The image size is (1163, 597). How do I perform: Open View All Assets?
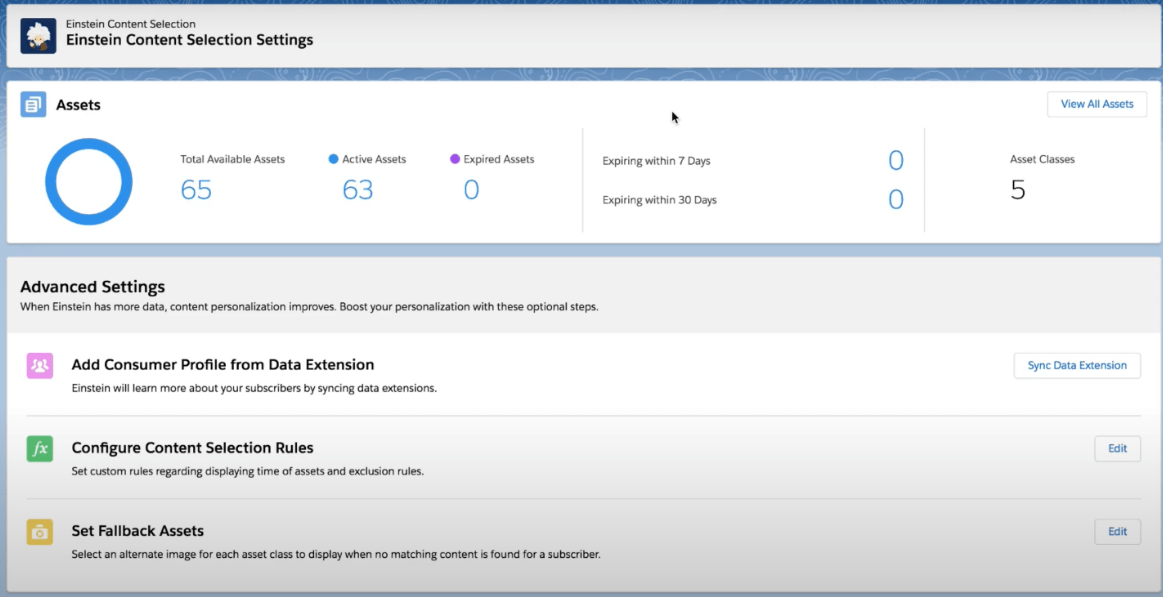pos(1097,103)
